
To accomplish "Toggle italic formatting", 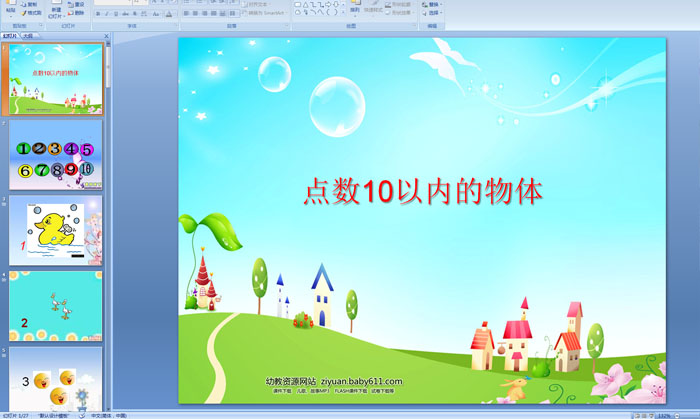I will tap(106, 14).
